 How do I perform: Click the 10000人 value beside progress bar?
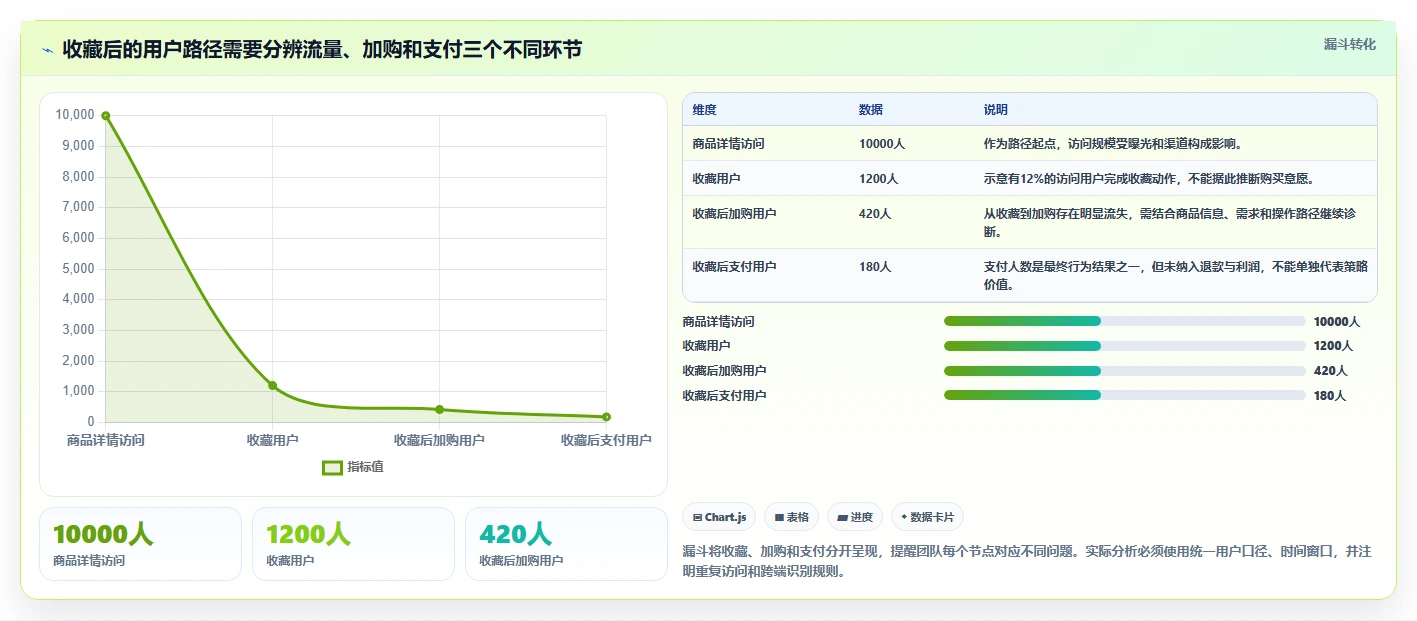coord(1337,322)
